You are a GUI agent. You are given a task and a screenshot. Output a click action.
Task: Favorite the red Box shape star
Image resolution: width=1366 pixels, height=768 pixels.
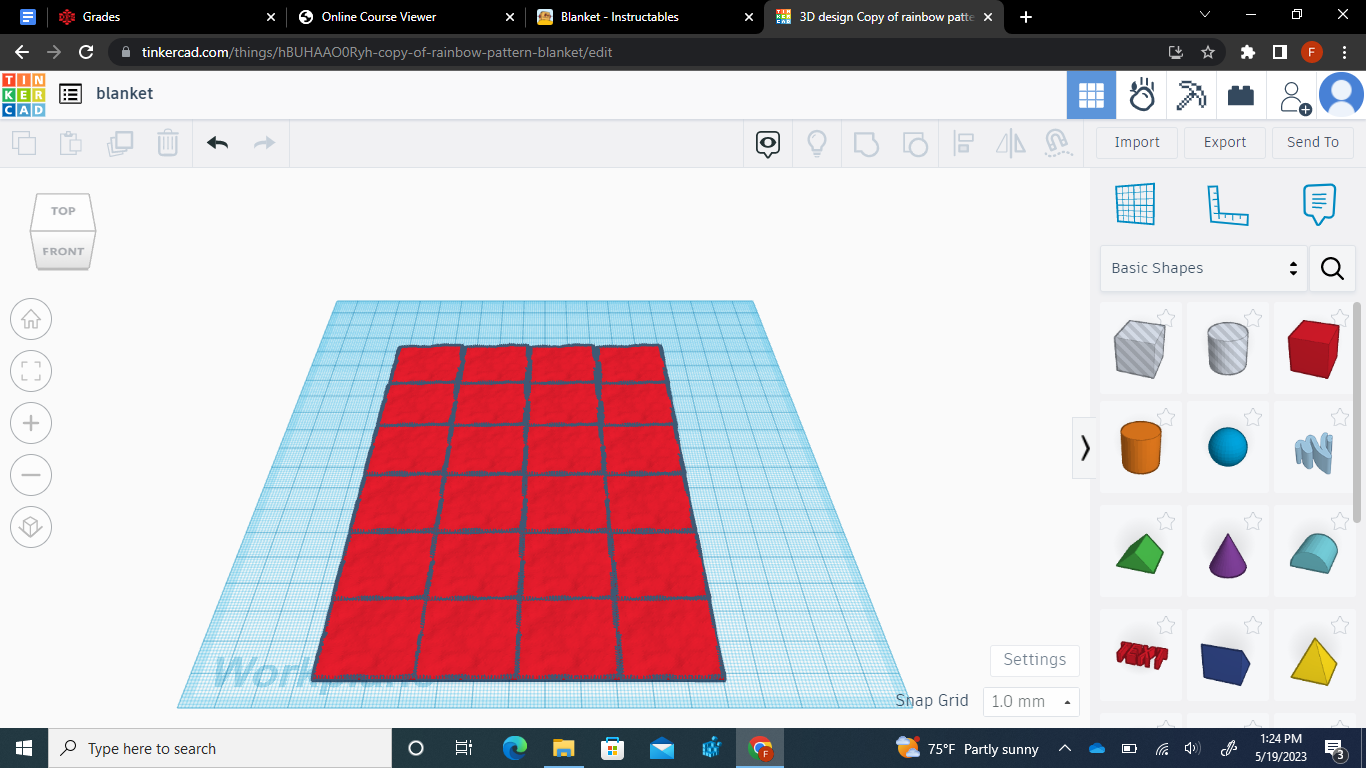click(x=1340, y=318)
